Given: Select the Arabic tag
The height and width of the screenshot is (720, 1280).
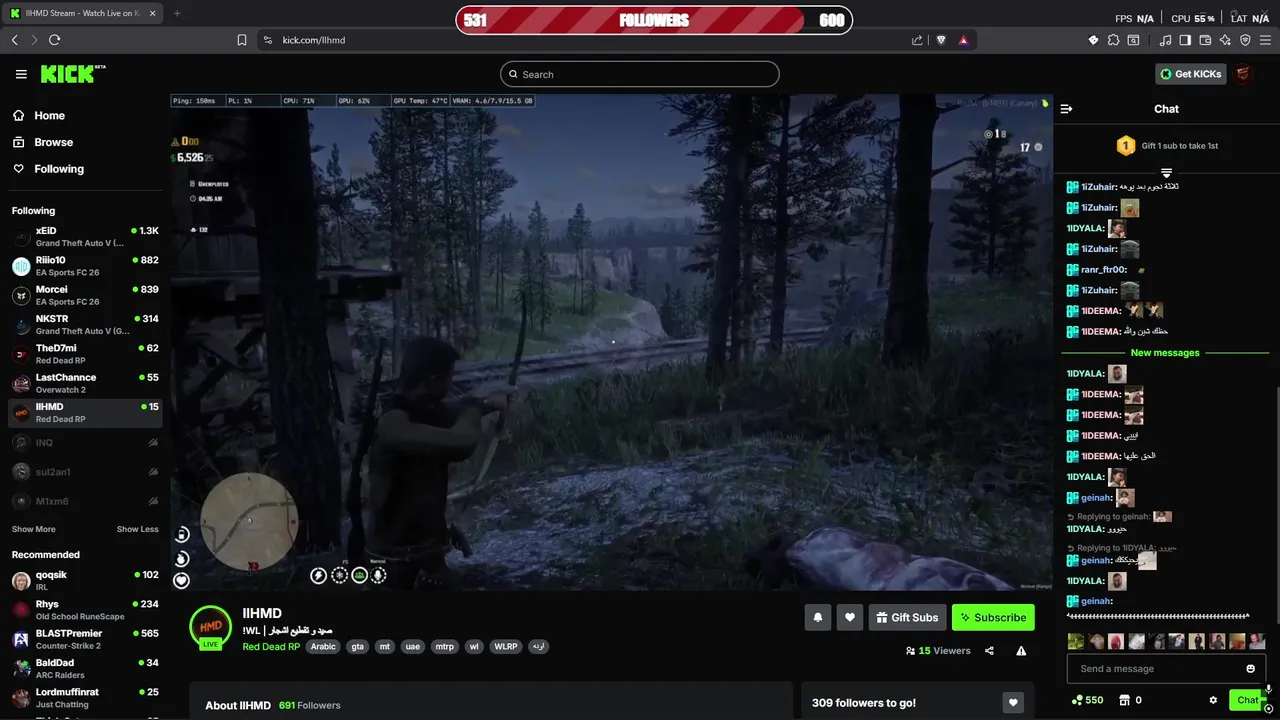Looking at the screenshot, I should tap(323, 647).
